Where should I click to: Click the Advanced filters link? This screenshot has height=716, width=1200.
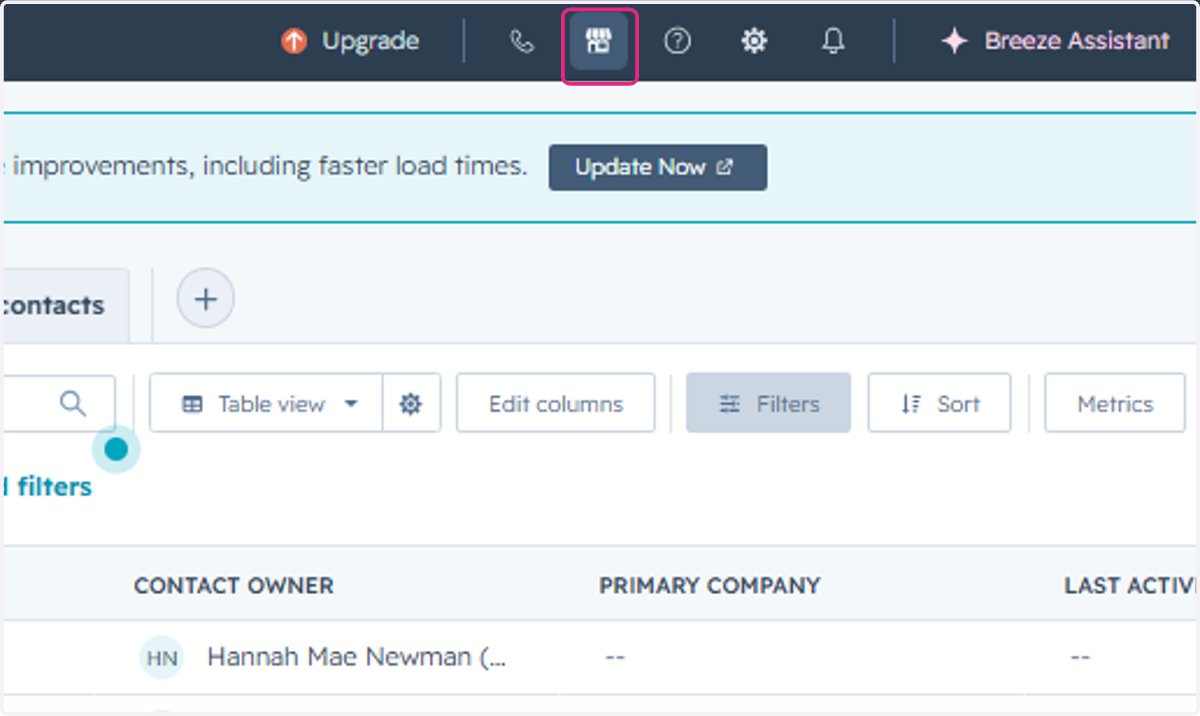[x=46, y=487]
